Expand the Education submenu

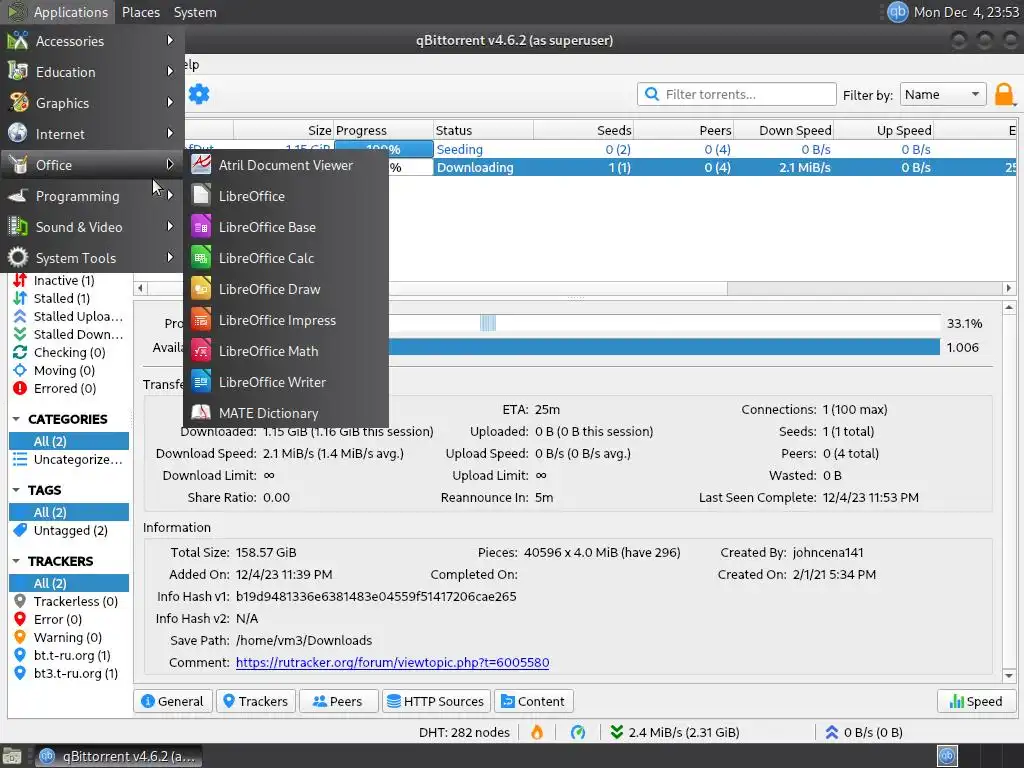pos(91,72)
